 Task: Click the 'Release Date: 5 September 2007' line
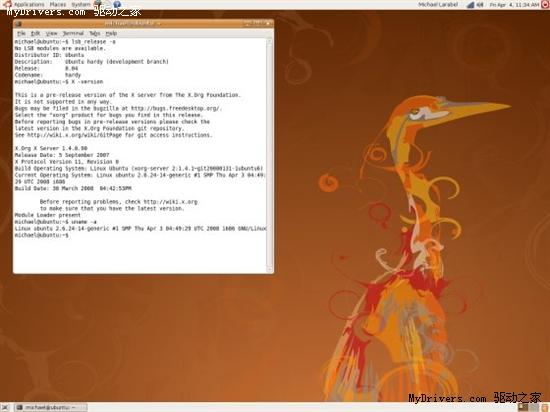click(62, 155)
